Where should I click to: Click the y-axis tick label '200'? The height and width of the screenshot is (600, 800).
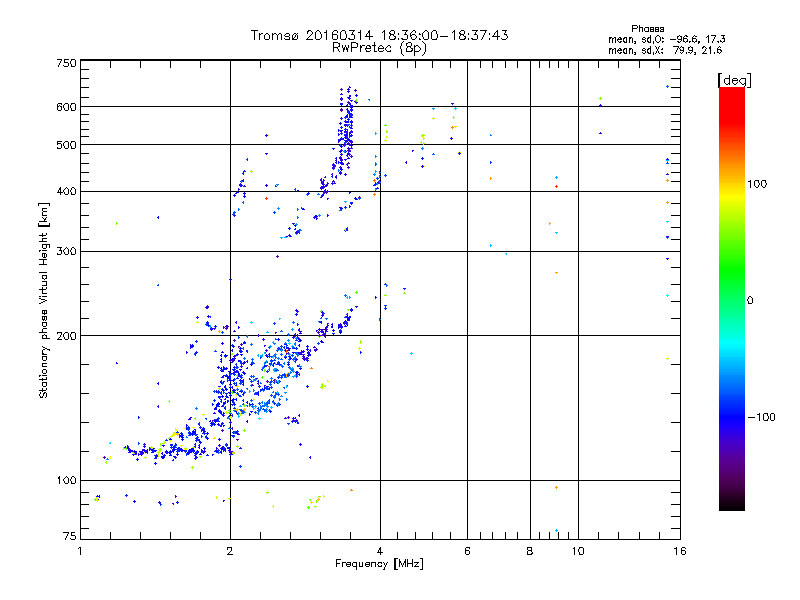tap(66, 336)
